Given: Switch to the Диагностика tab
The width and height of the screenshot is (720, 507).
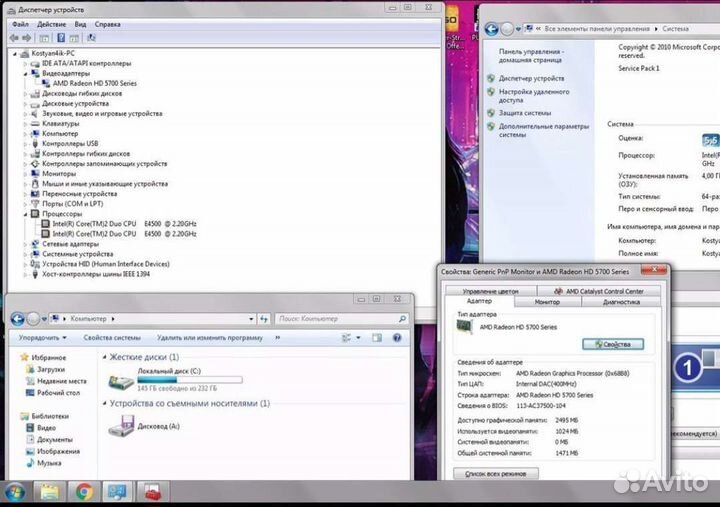Looking at the screenshot, I should (x=621, y=302).
